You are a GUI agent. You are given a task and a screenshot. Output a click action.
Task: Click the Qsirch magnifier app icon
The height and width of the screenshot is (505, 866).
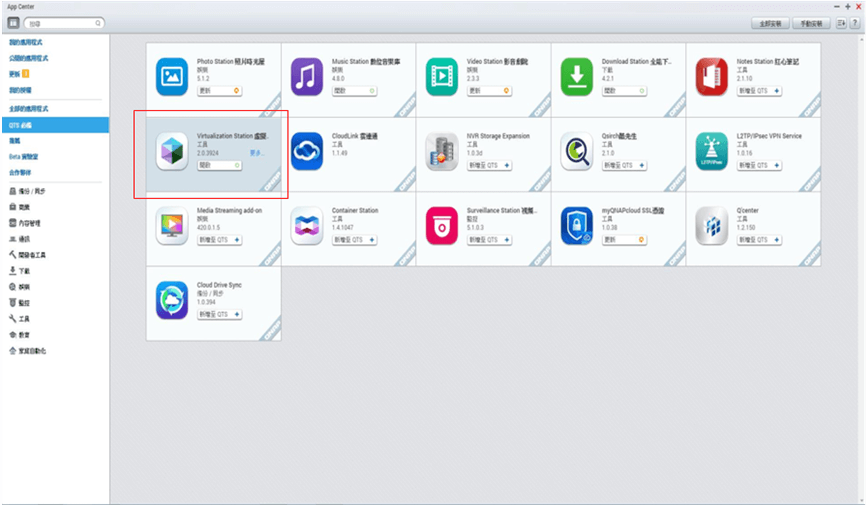click(x=577, y=151)
